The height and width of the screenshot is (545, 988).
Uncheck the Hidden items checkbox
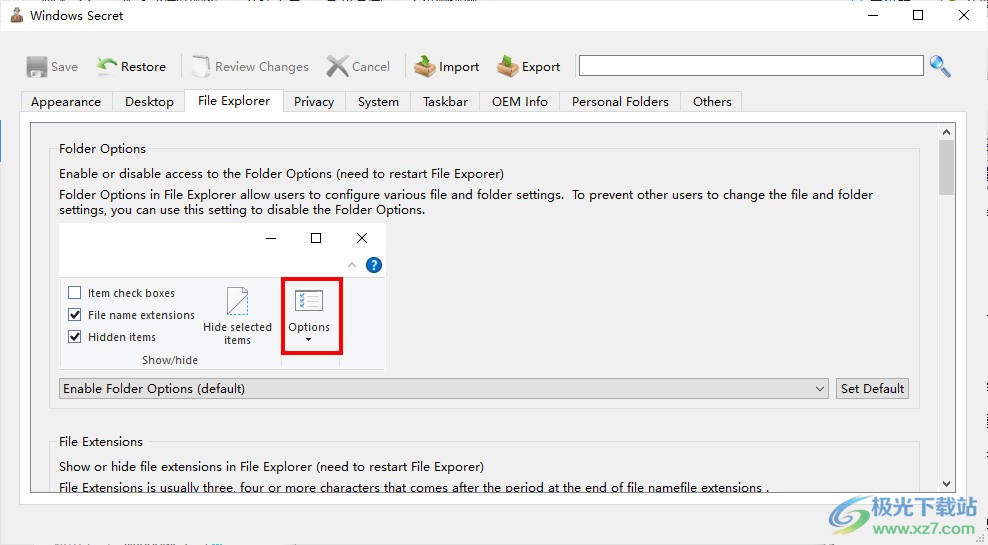(x=75, y=337)
